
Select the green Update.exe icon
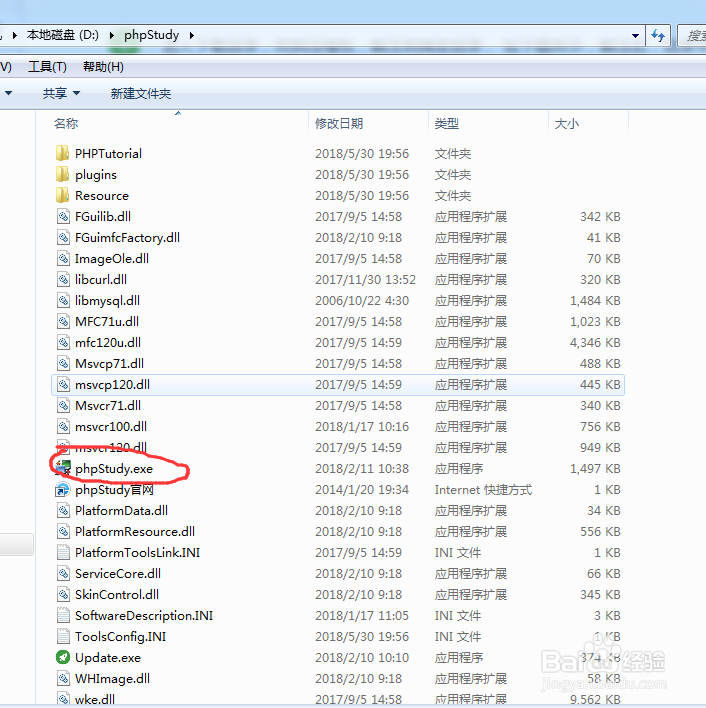click(63, 657)
